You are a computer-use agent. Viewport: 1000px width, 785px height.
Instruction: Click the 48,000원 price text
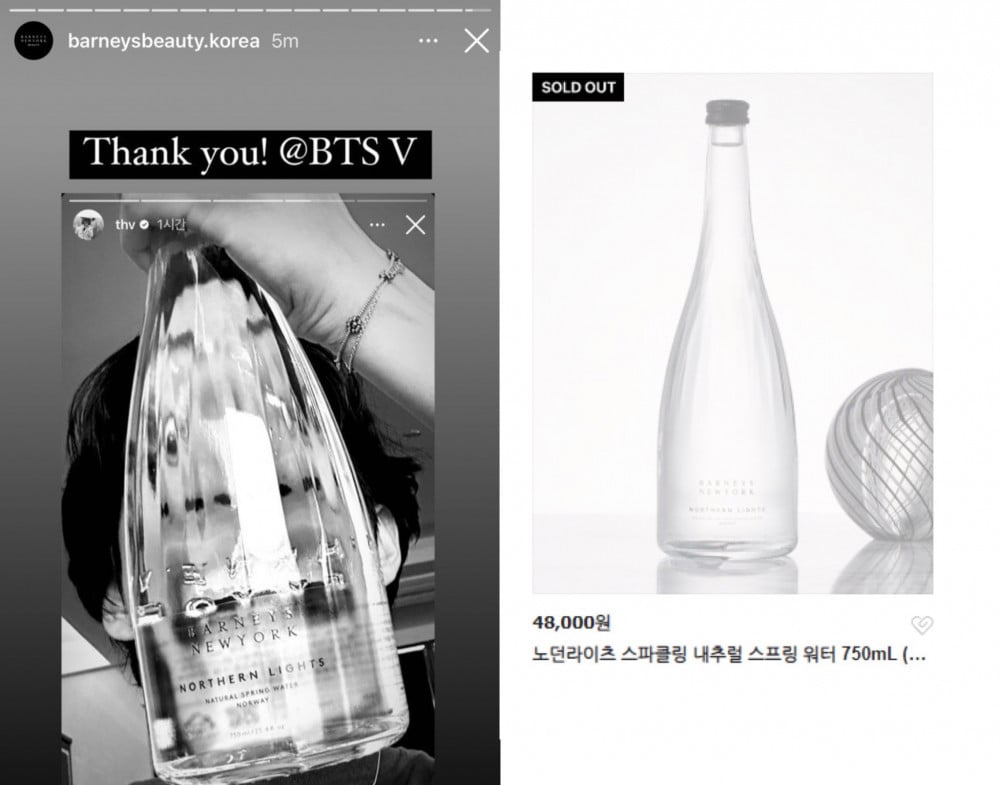[571, 622]
